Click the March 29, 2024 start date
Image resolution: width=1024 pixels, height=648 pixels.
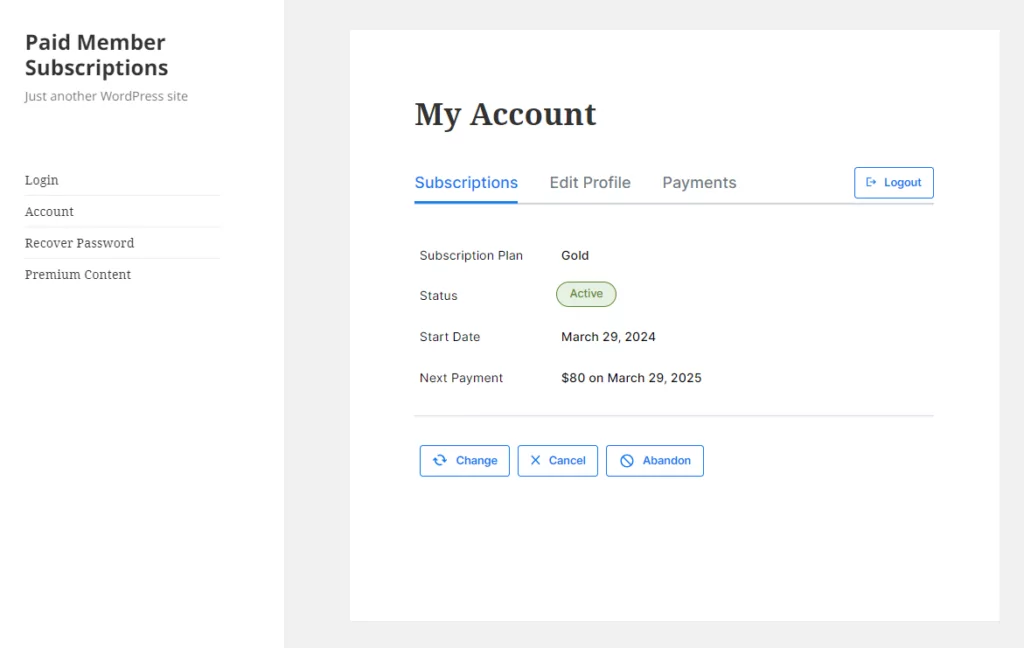tap(608, 337)
